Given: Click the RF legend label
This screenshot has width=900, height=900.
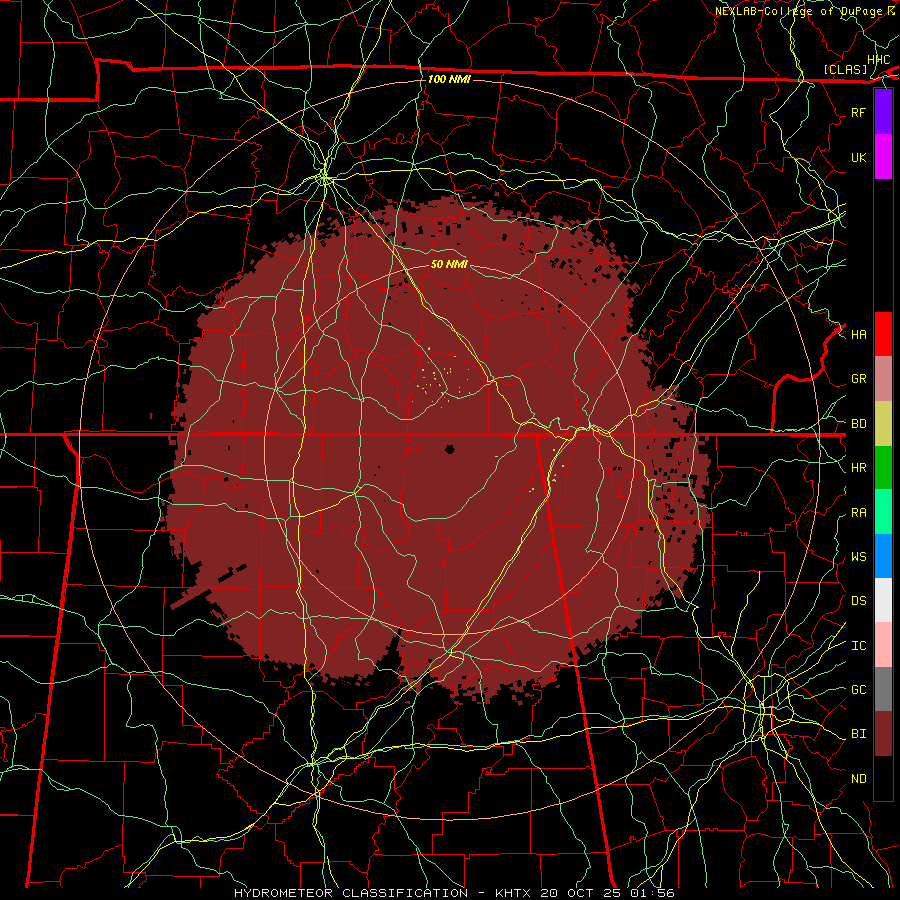Looking at the screenshot, I should coord(859,112).
